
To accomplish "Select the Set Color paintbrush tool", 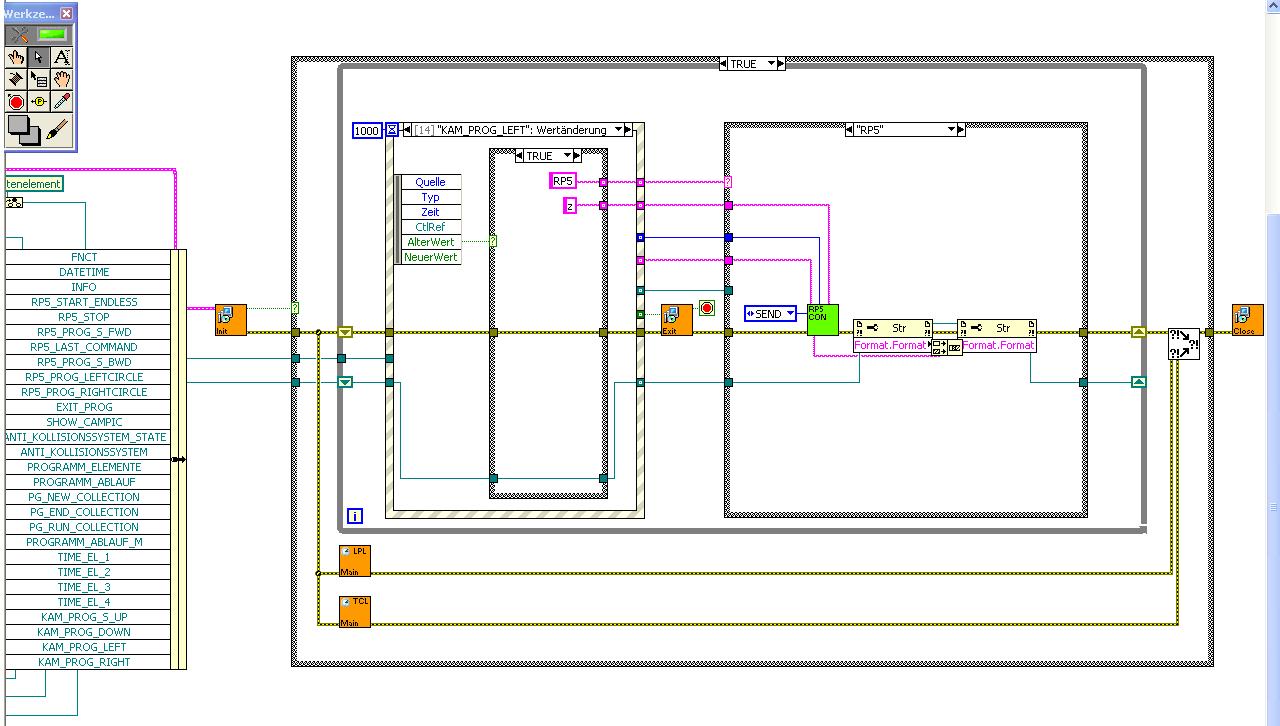I will pos(58,129).
